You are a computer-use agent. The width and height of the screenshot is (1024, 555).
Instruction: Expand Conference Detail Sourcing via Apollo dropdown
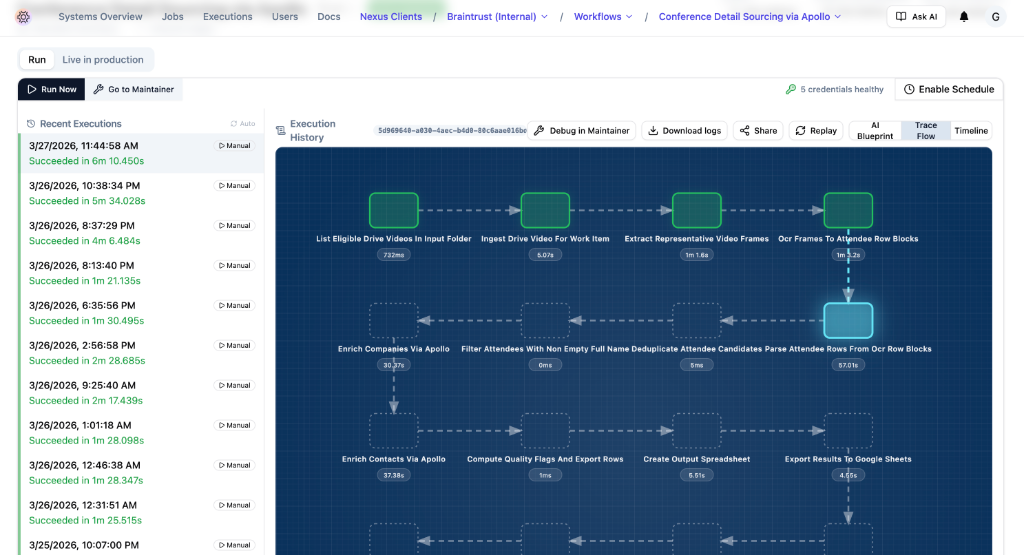pyautogui.click(x=750, y=17)
